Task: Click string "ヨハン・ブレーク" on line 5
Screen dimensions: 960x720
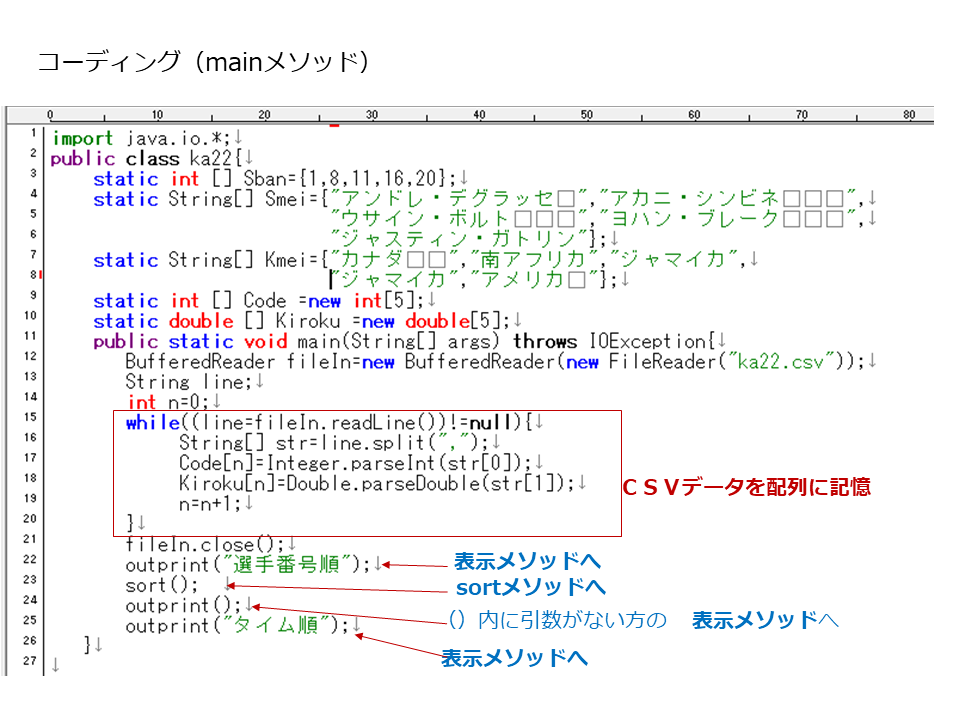Action: [x=726, y=219]
